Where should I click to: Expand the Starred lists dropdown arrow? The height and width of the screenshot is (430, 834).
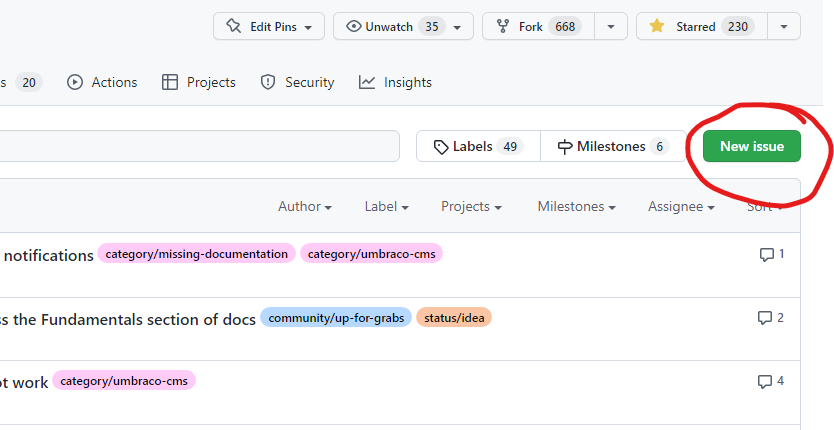(783, 27)
